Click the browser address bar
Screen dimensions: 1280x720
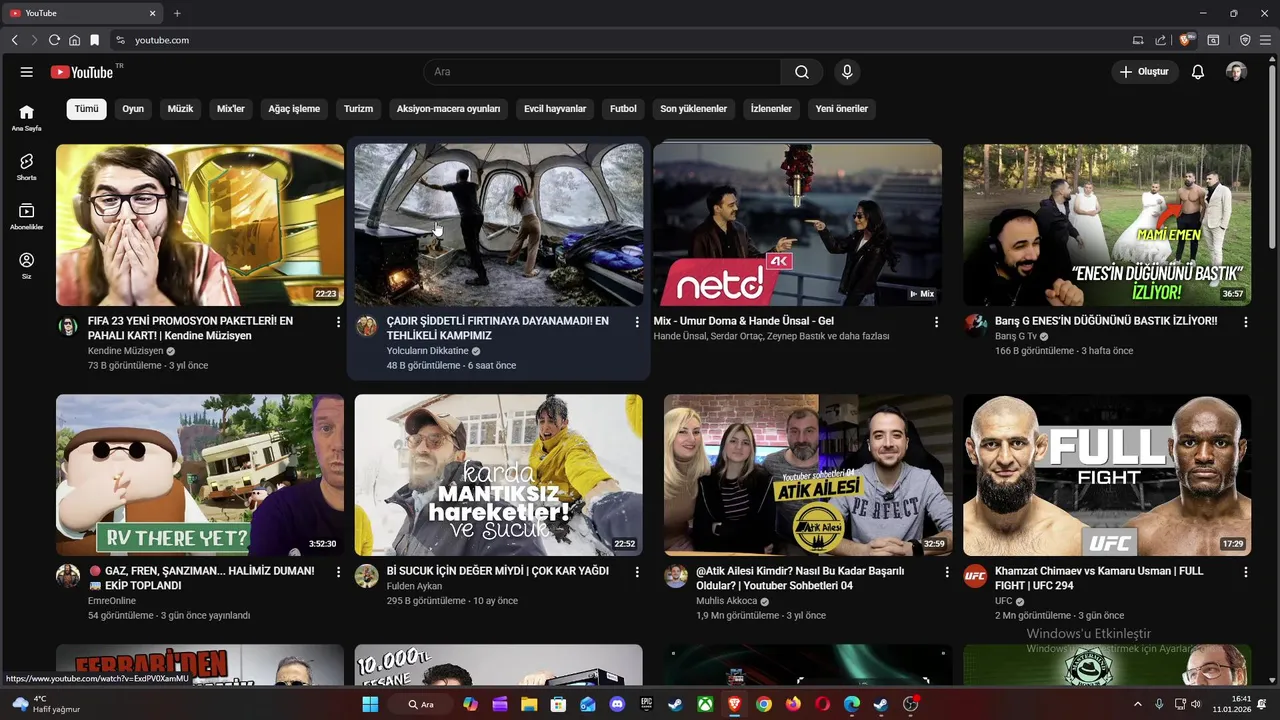pyautogui.click(x=620, y=40)
